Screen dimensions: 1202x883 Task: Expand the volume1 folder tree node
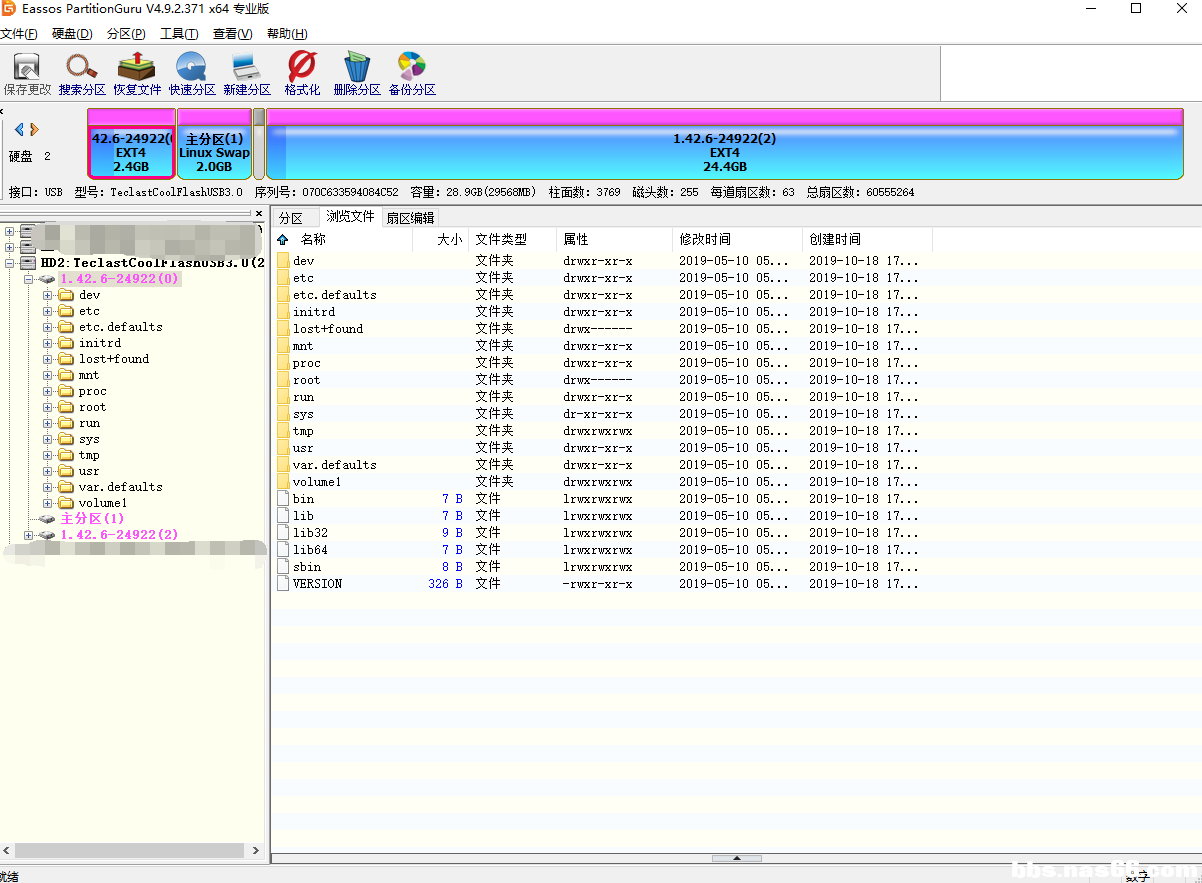point(48,504)
